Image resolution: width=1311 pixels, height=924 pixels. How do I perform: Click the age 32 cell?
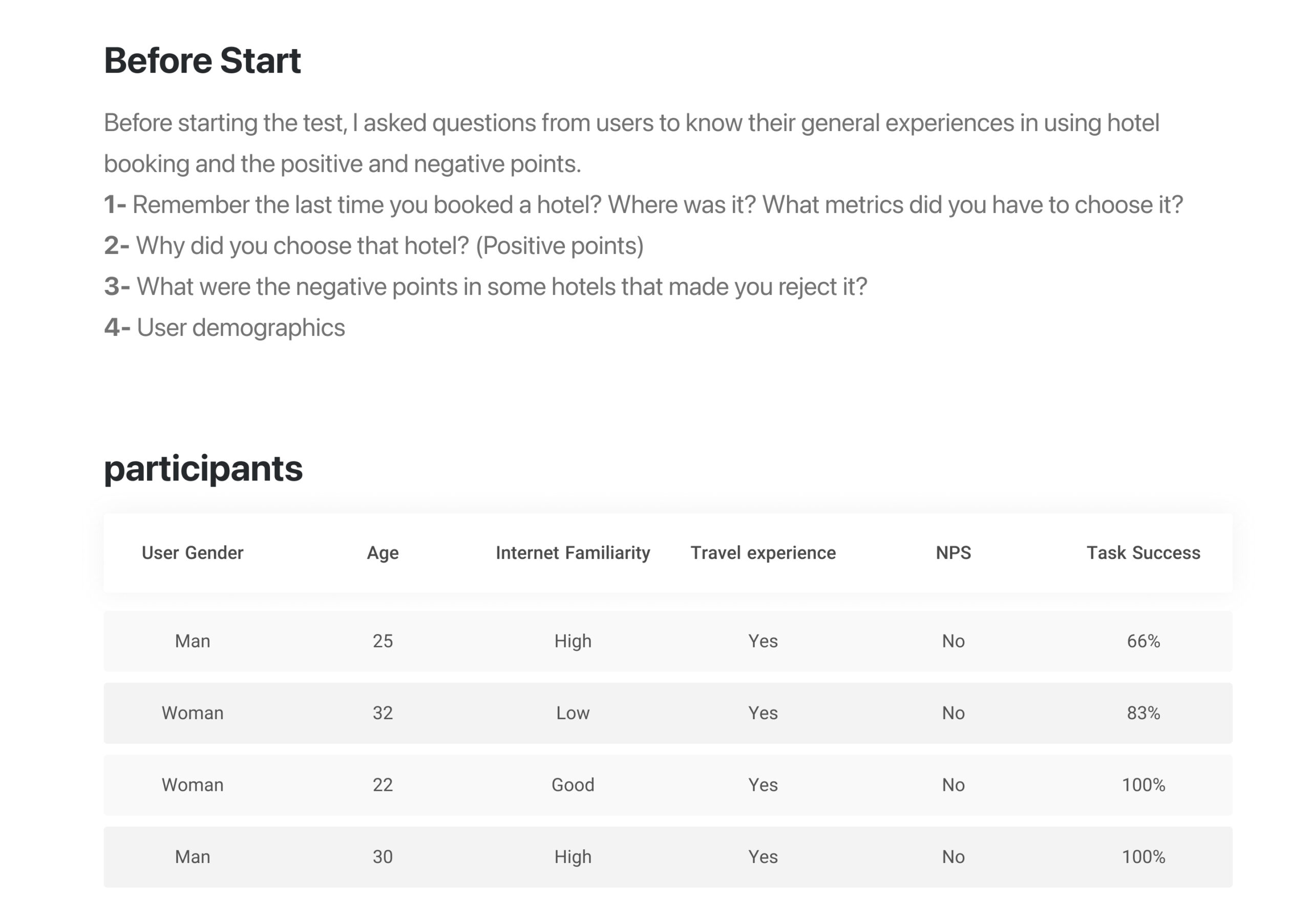point(383,712)
